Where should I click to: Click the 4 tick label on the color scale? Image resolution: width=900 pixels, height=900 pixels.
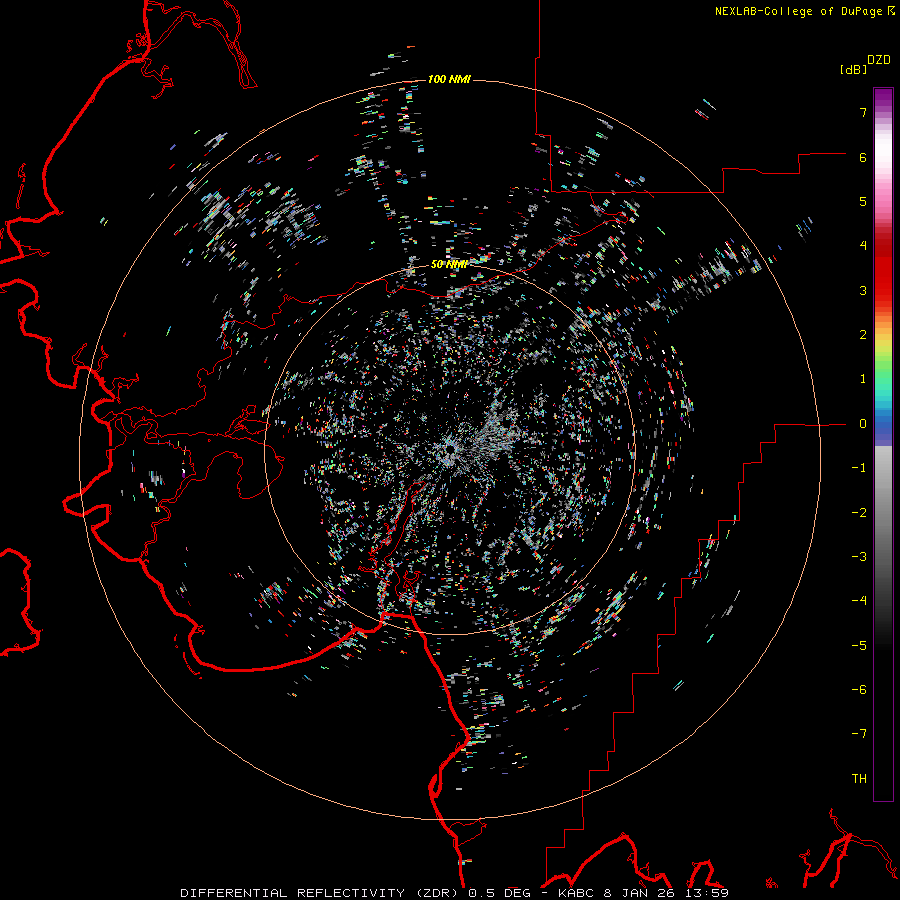click(862, 246)
